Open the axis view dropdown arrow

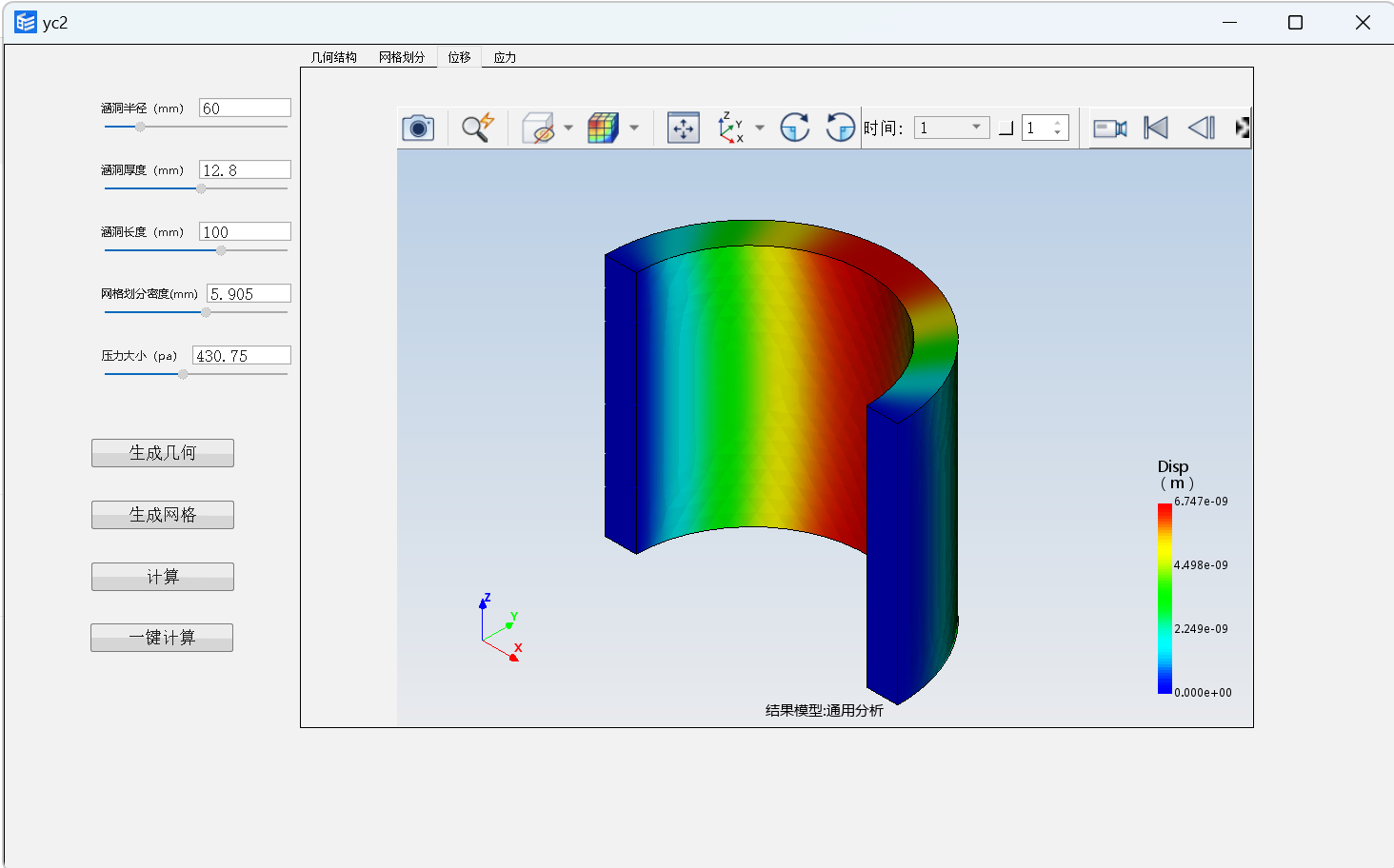[760, 128]
